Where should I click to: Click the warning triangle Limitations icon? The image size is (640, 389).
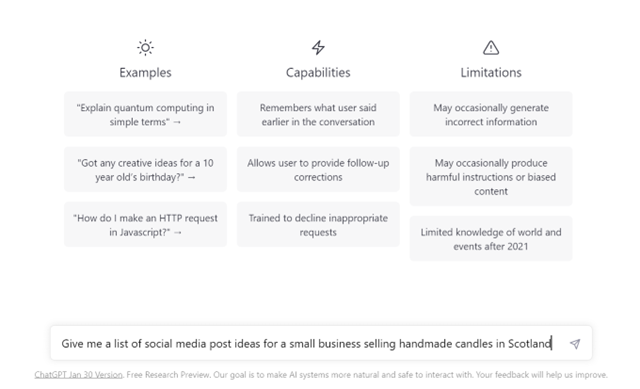tap(491, 48)
